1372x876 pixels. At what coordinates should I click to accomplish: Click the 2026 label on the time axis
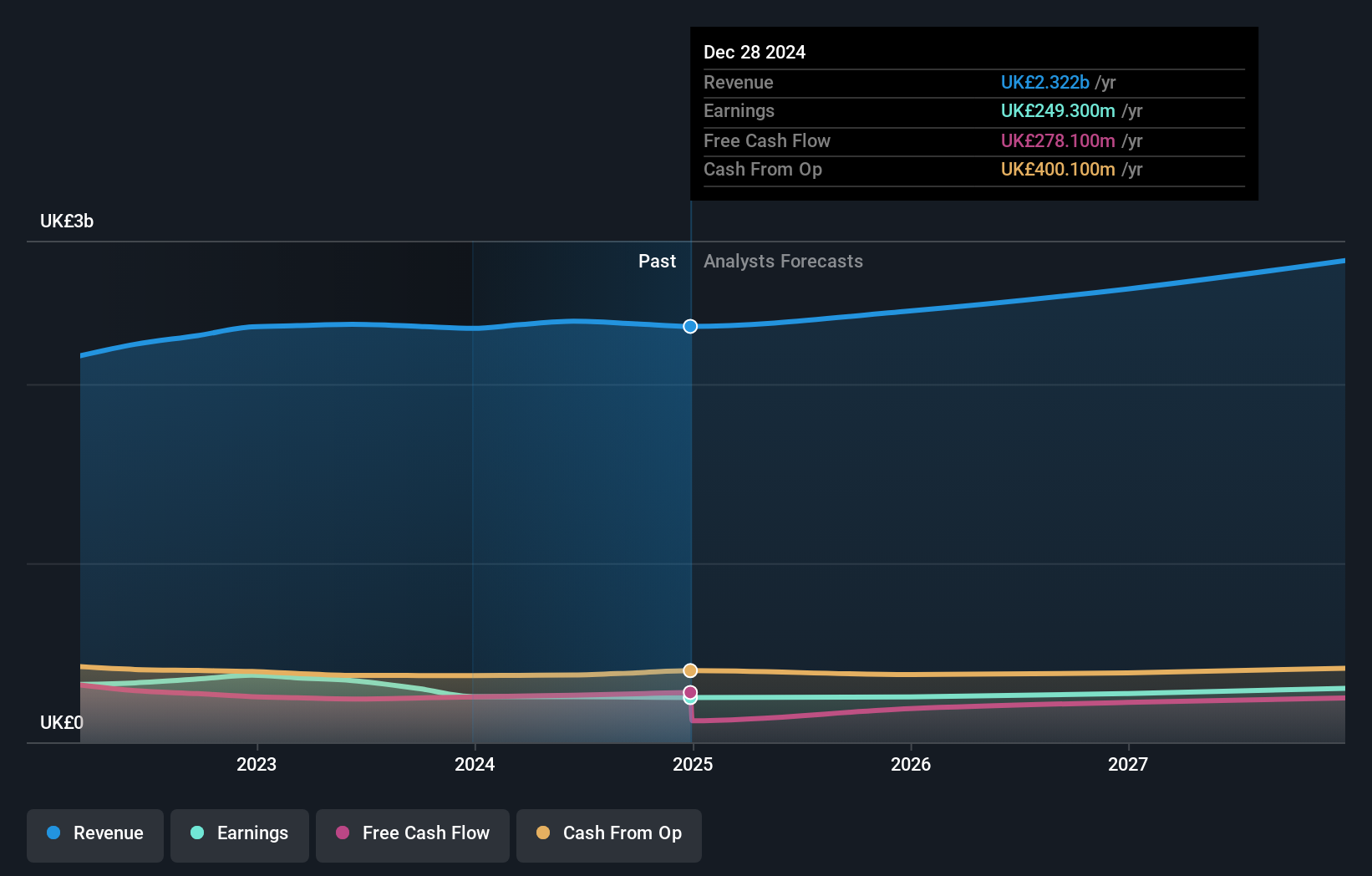pos(912,764)
